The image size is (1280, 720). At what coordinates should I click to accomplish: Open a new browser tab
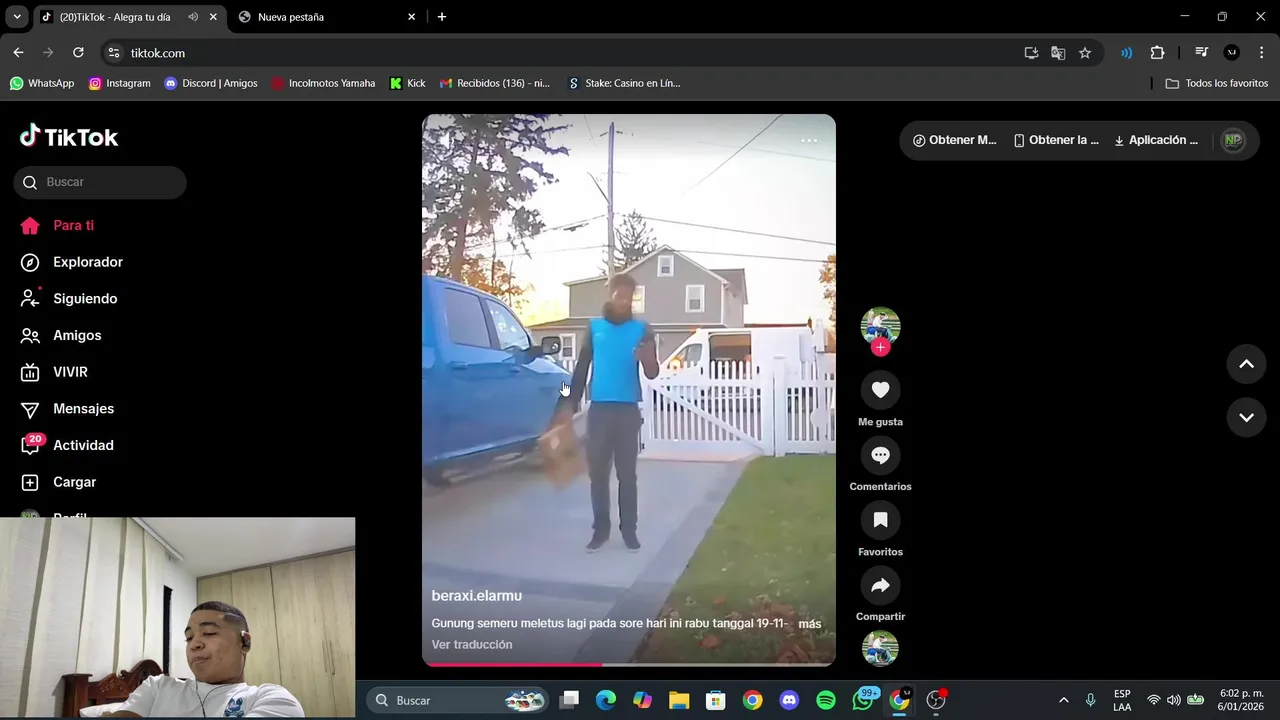pos(442,17)
